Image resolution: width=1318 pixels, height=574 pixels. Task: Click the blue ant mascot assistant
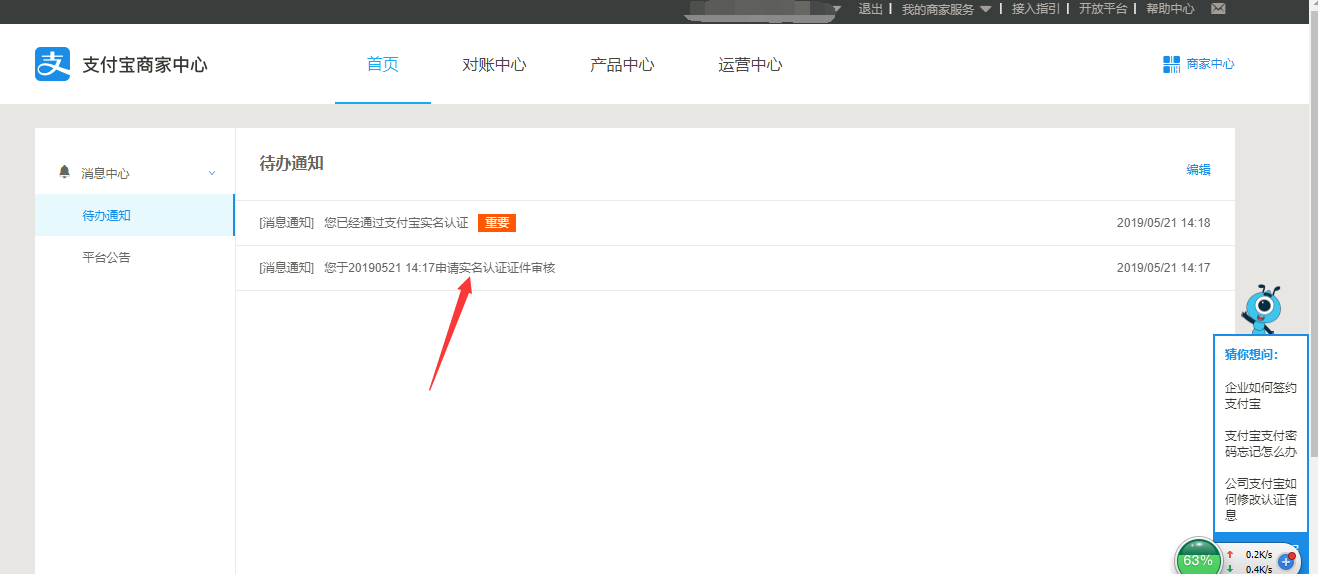click(1263, 308)
